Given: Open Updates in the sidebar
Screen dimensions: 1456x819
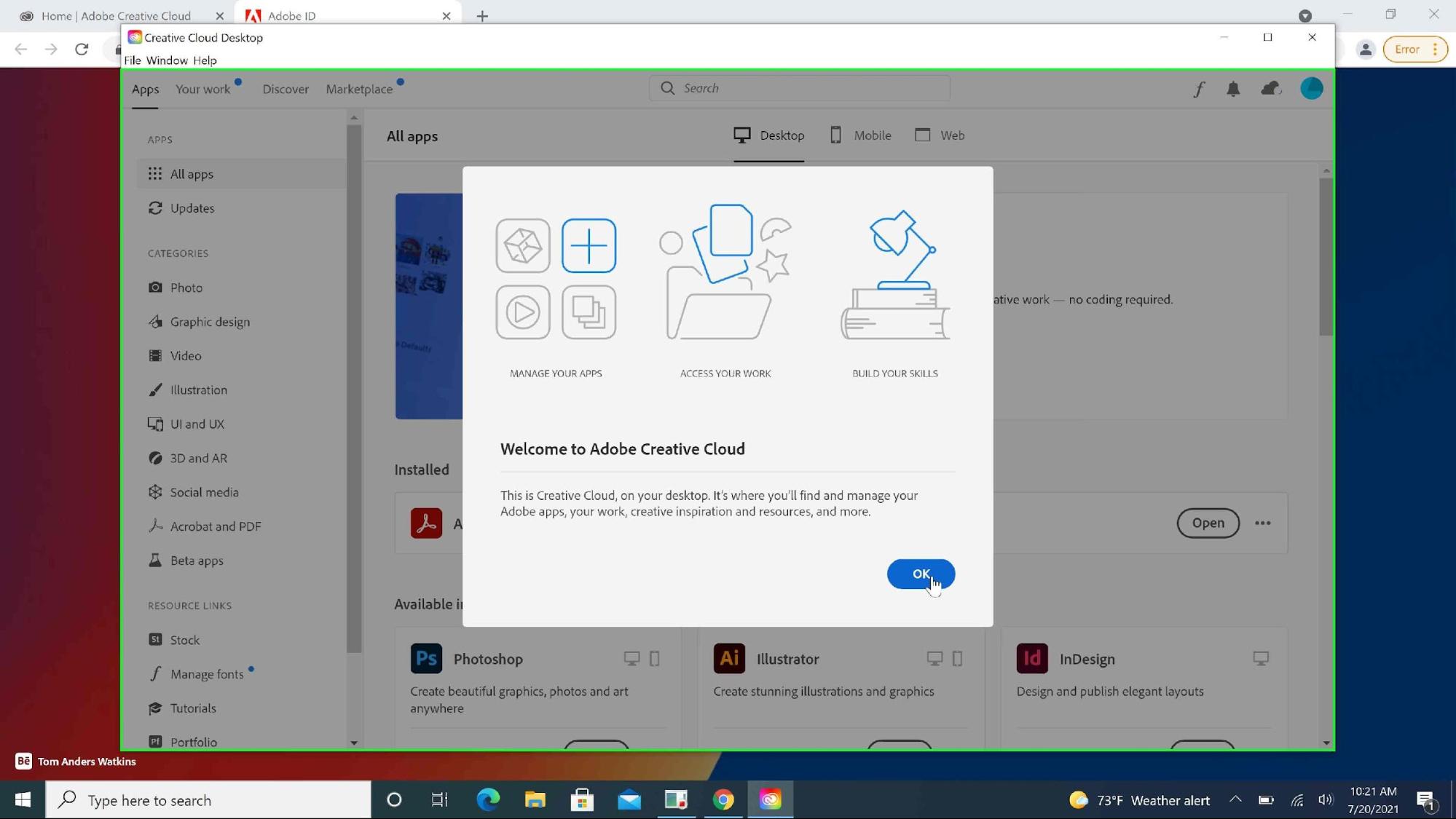Looking at the screenshot, I should coord(192,208).
